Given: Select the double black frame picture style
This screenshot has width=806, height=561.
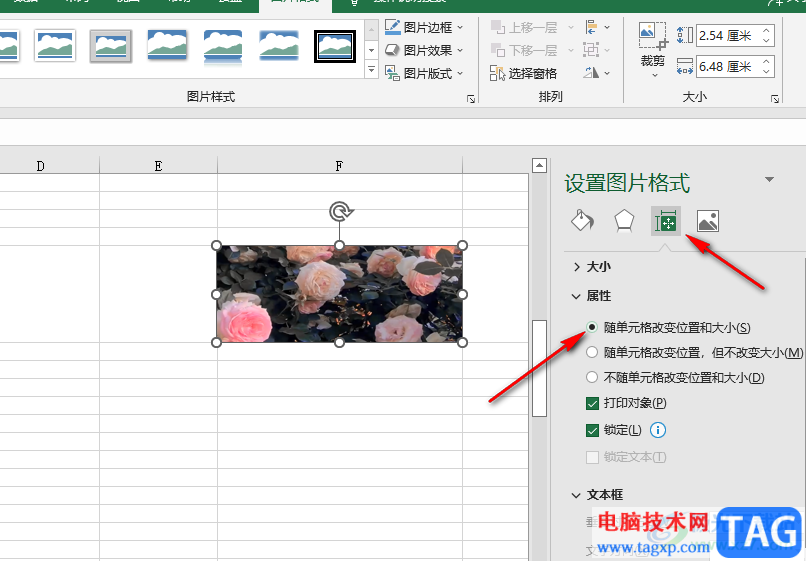Looking at the screenshot, I should tap(335, 46).
